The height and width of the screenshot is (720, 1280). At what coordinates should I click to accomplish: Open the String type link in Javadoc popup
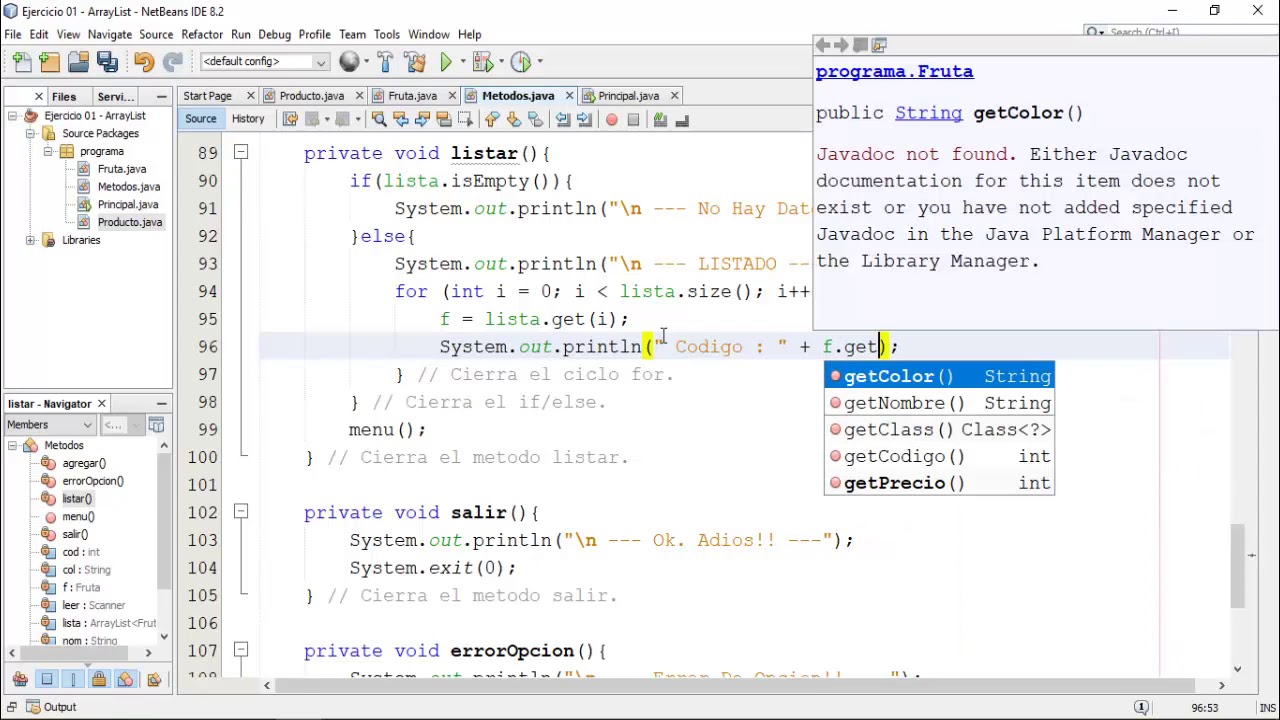pos(928,113)
